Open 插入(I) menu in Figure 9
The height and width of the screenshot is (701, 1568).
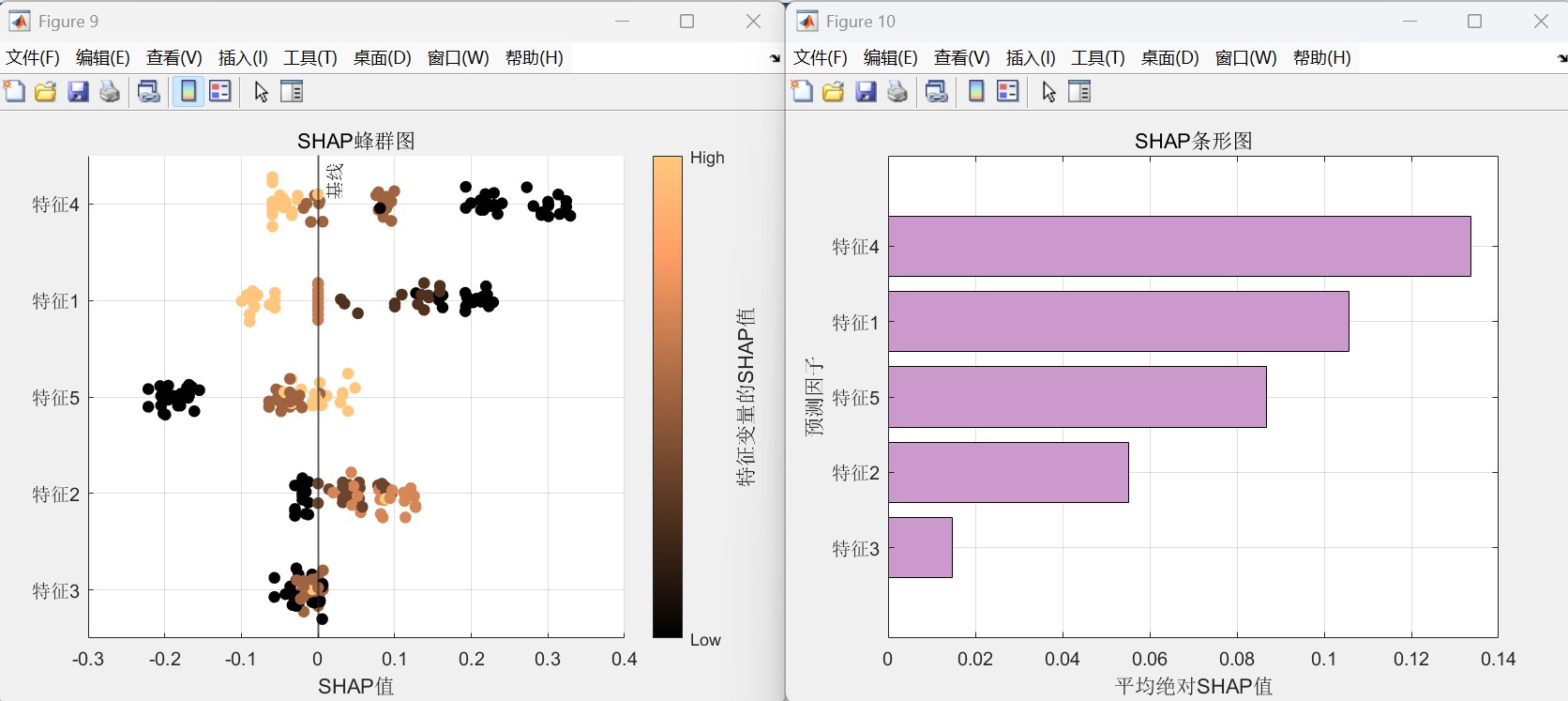(243, 58)
